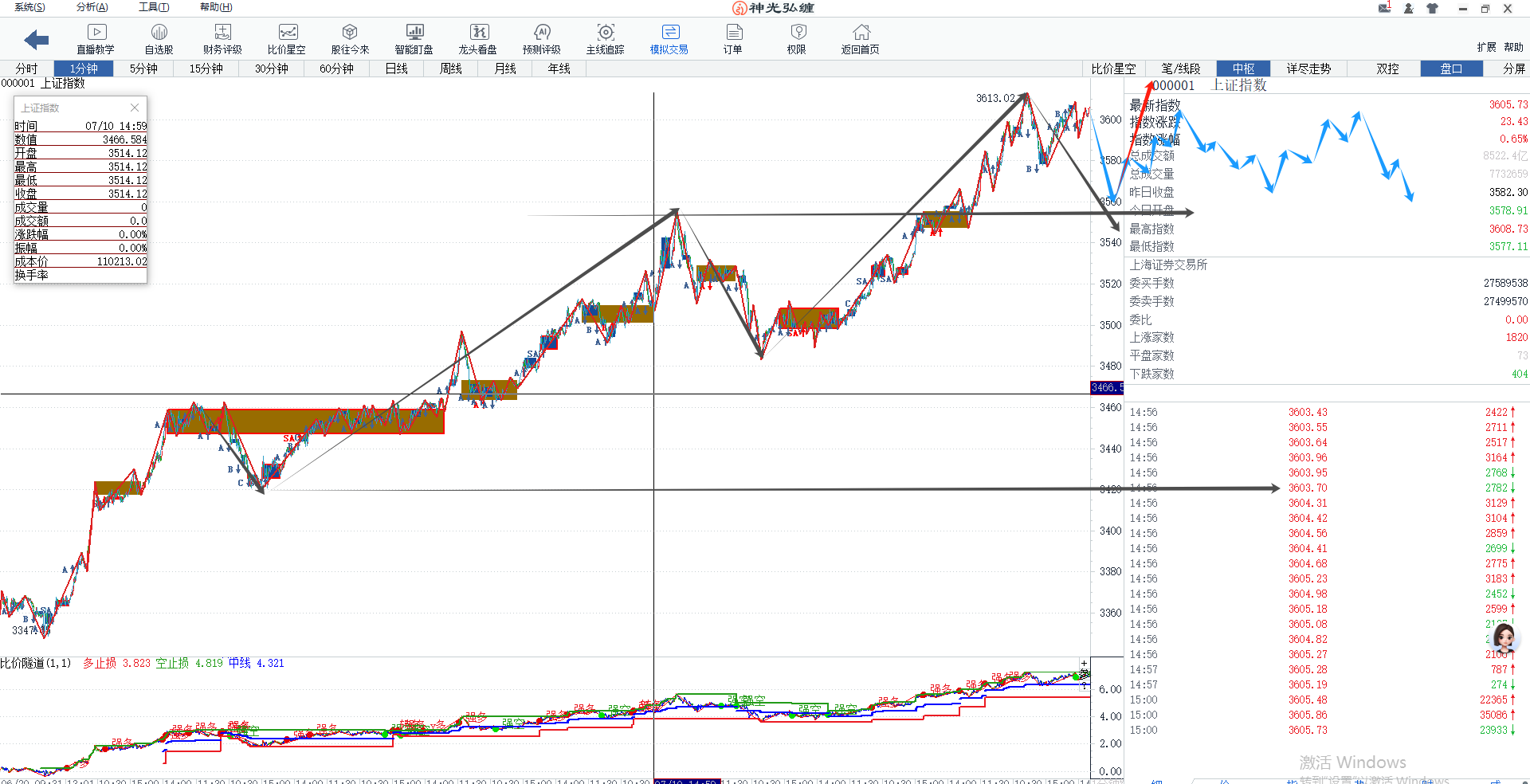The width and height of the screenshot is (1530, 784).
Task: Toggle 笔/线段 stroke display
Action: tap(1180, 69)
